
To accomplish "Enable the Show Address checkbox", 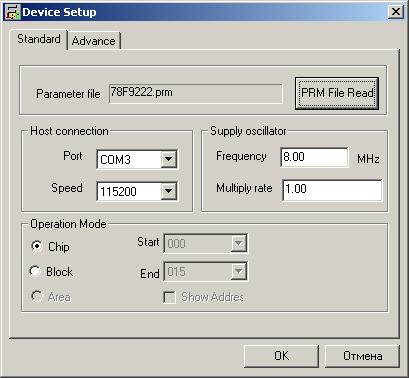I will [169, 297].
